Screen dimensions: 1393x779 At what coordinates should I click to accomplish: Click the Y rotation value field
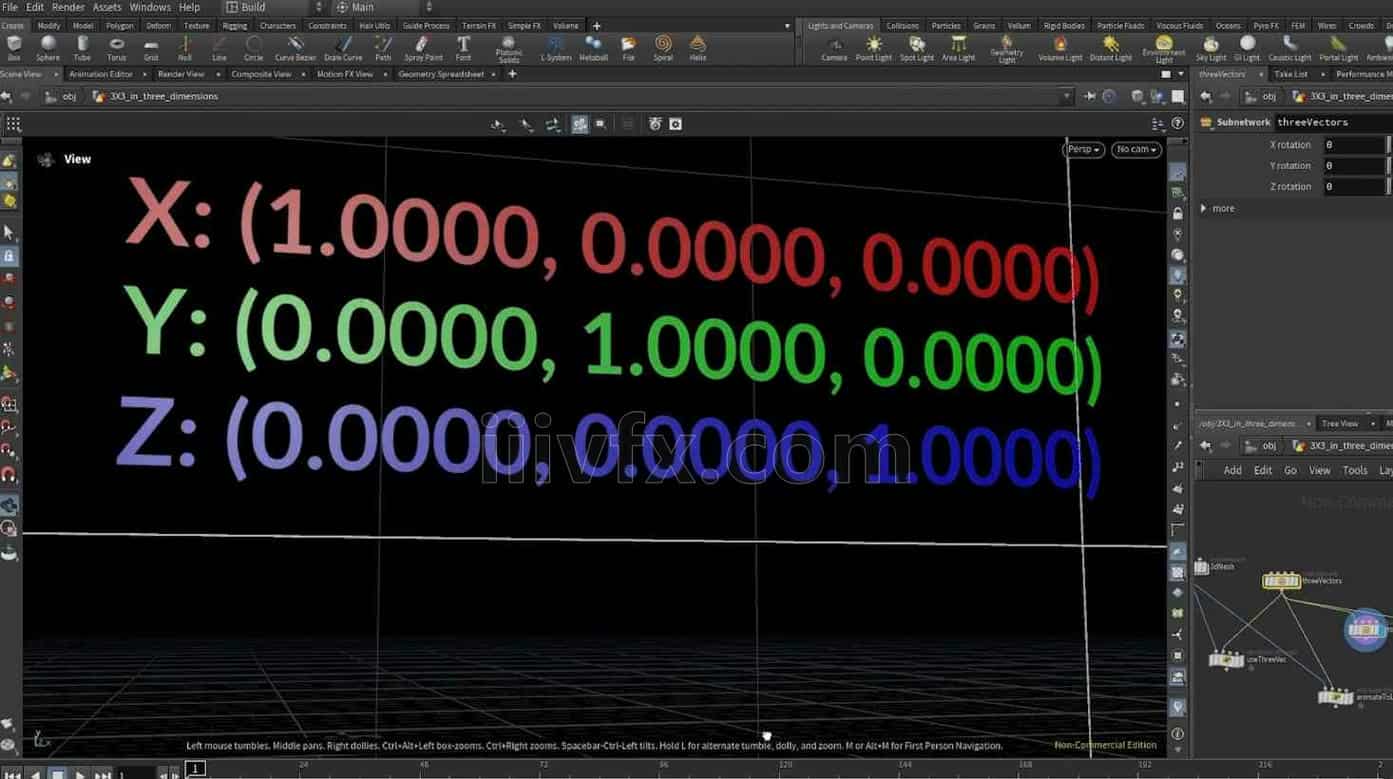coord(1354,166)
